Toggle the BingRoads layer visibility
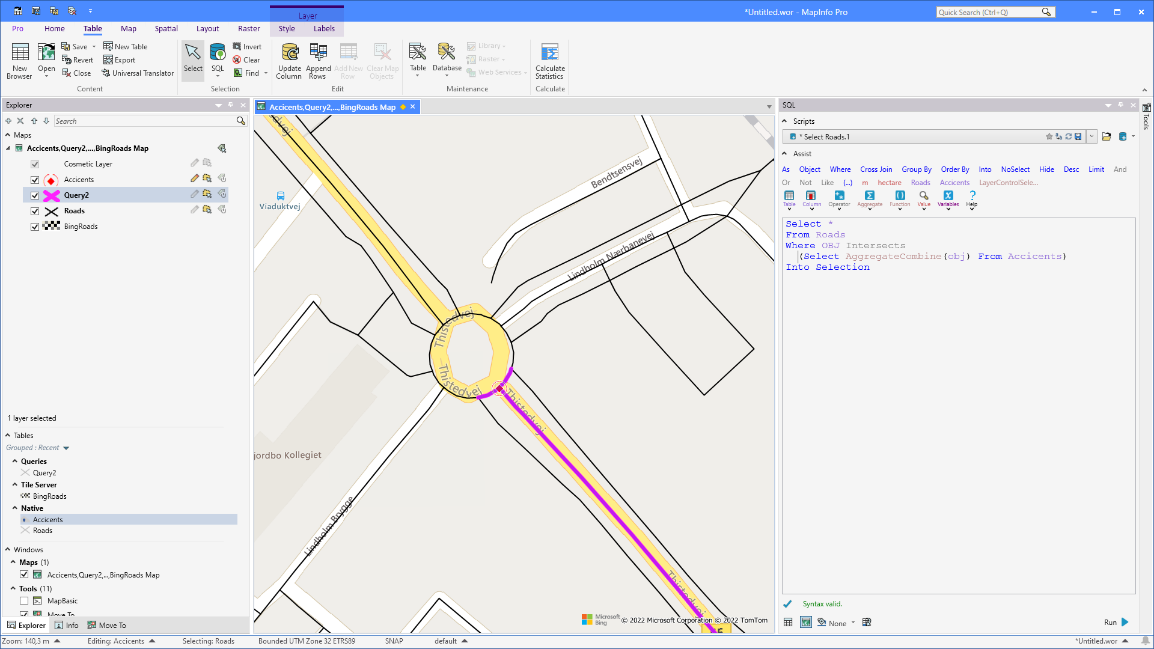The image size is (1154, 649). tap(37, 226)
